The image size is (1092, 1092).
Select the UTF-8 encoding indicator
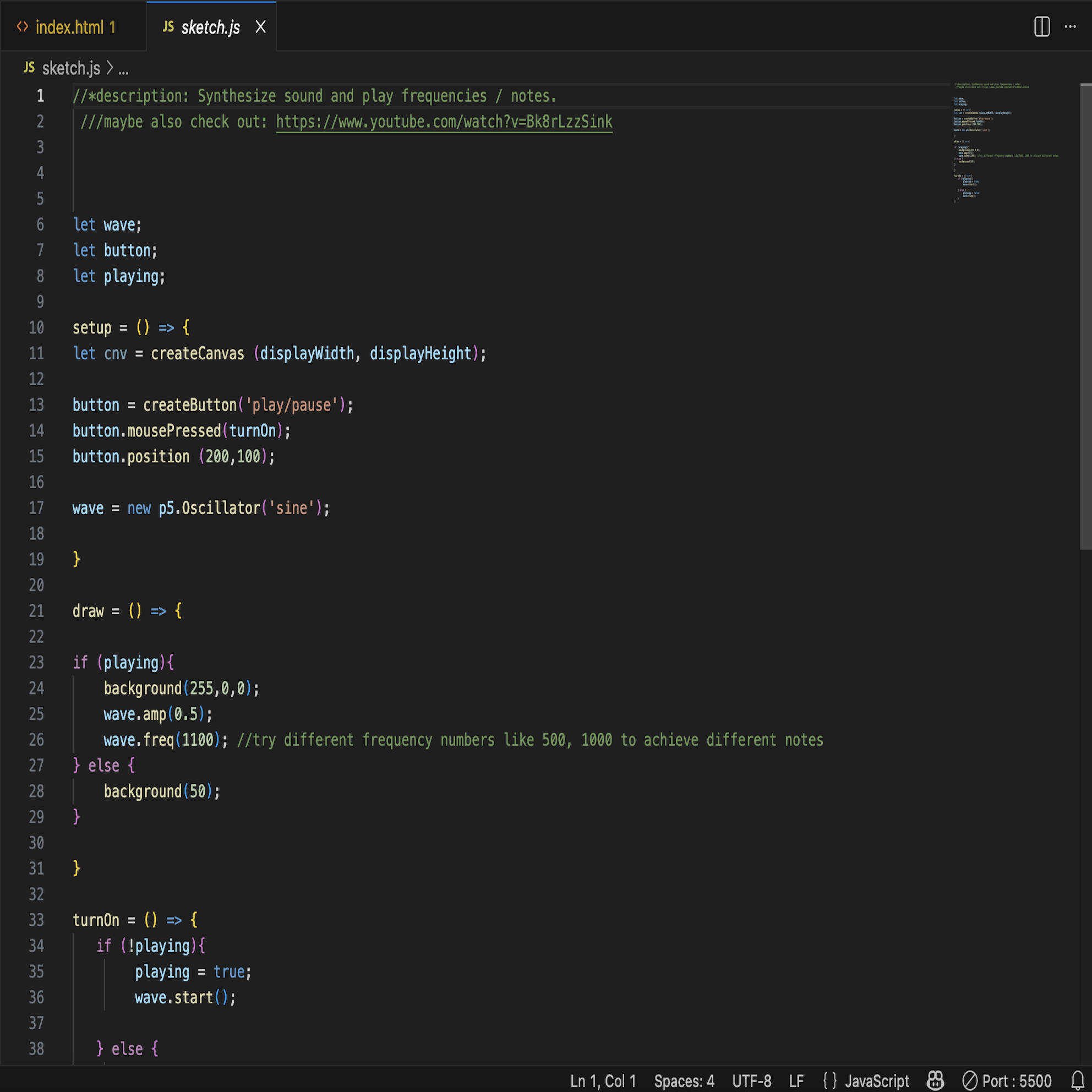(751, 1080)
